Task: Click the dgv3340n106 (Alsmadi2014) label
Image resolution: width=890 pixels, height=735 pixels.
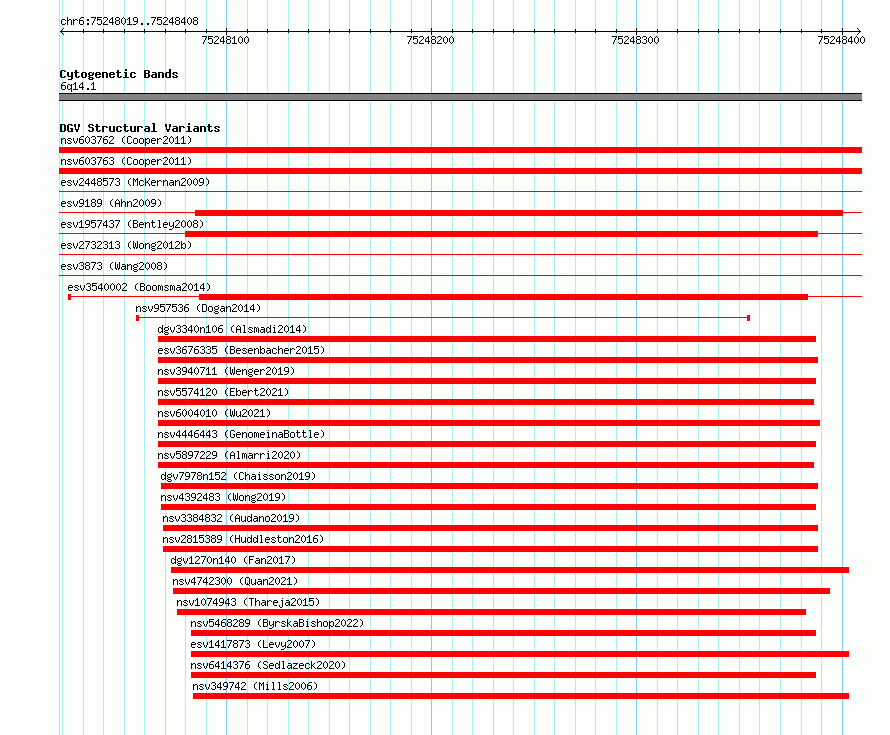Action: click(232, 329)
